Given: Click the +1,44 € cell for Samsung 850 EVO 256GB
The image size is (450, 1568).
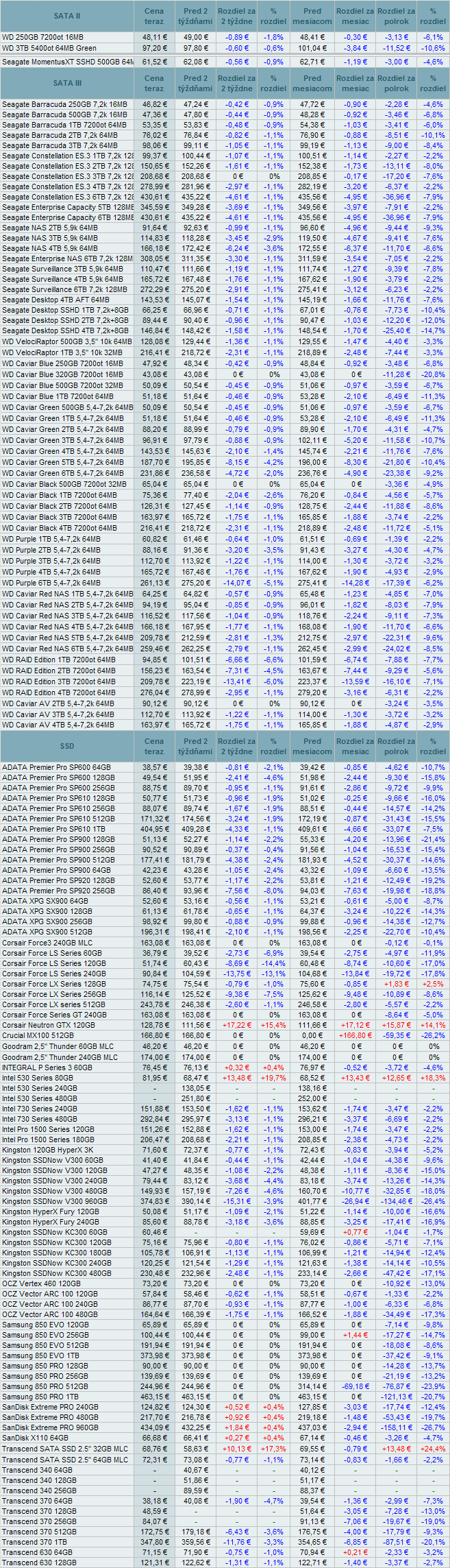Looking at the screenshot, I should coord(355,1336).
